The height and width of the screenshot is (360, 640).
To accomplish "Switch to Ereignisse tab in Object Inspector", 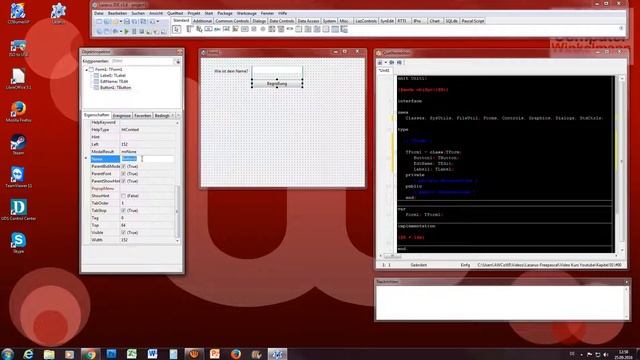I will (x=122, y=116).
